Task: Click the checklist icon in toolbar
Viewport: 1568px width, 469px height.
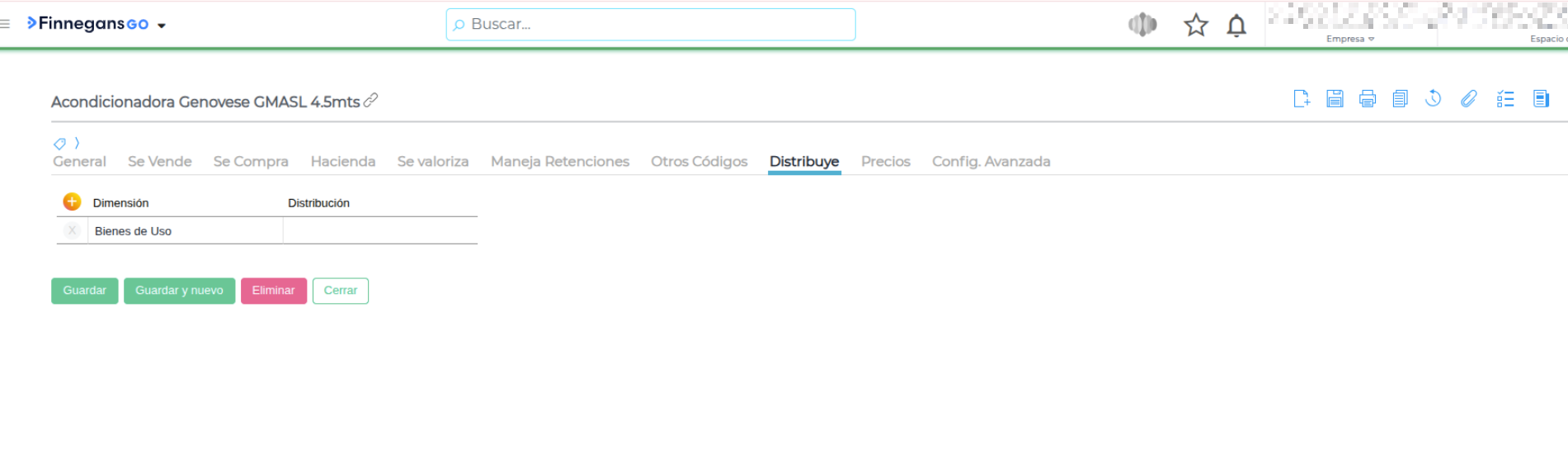Action: [1505, 99]
